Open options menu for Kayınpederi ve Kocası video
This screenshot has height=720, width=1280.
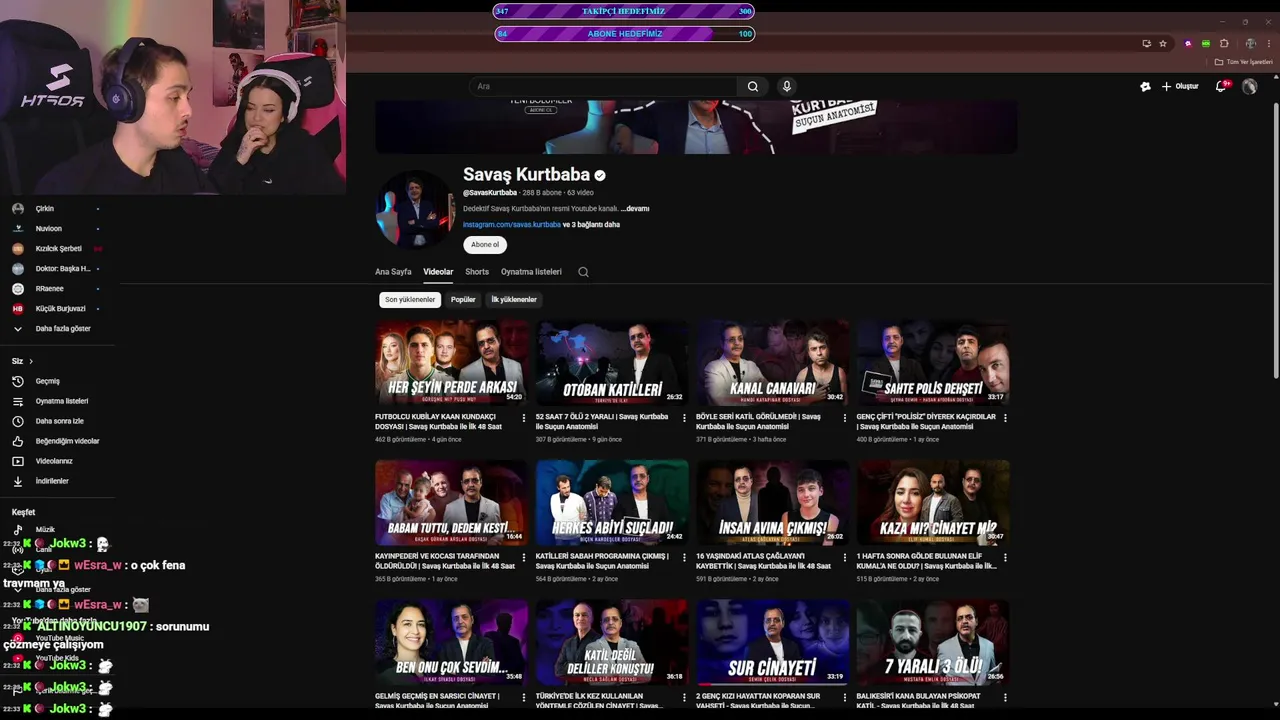tap(523, 557)
